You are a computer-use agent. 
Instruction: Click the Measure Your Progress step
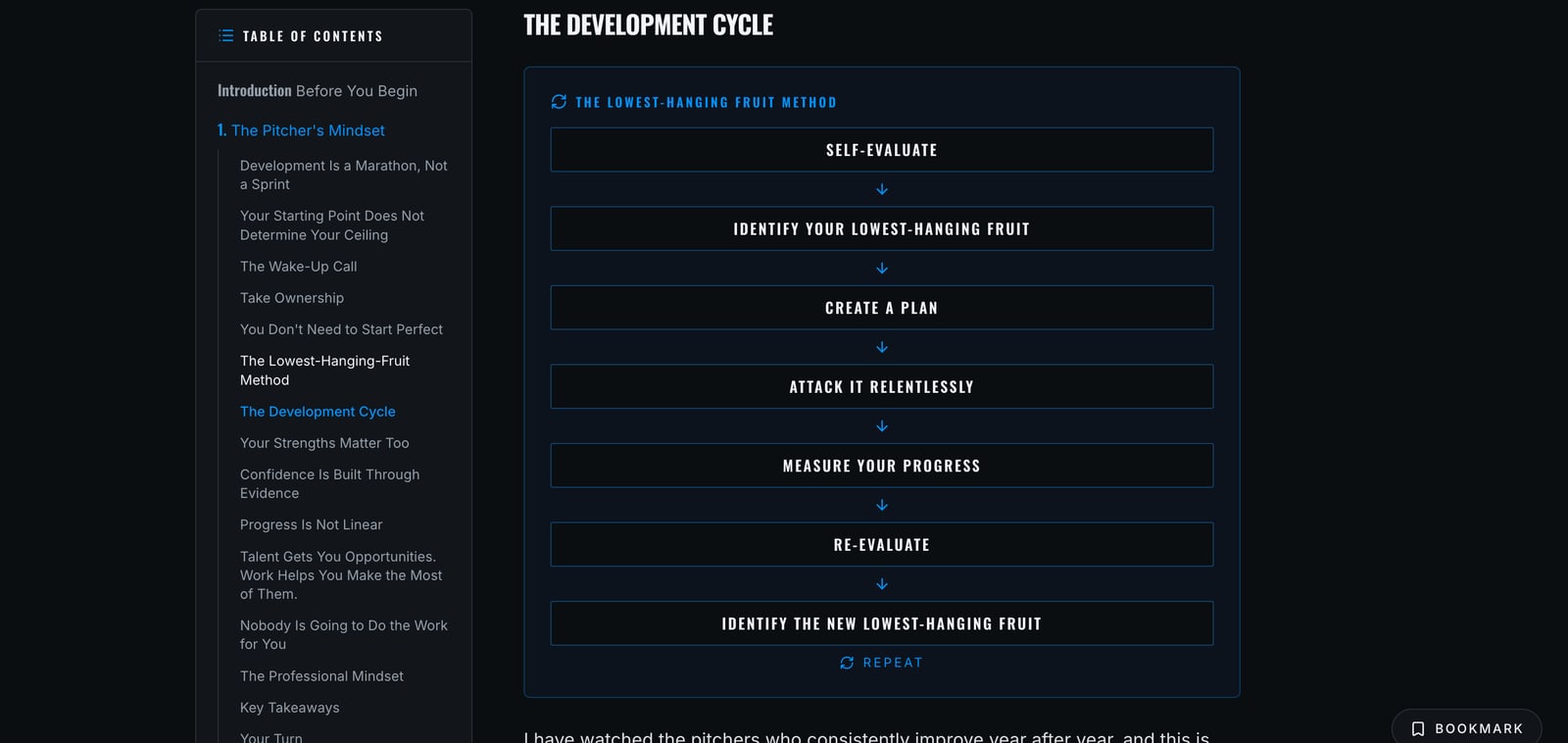(x=882, y=466)
